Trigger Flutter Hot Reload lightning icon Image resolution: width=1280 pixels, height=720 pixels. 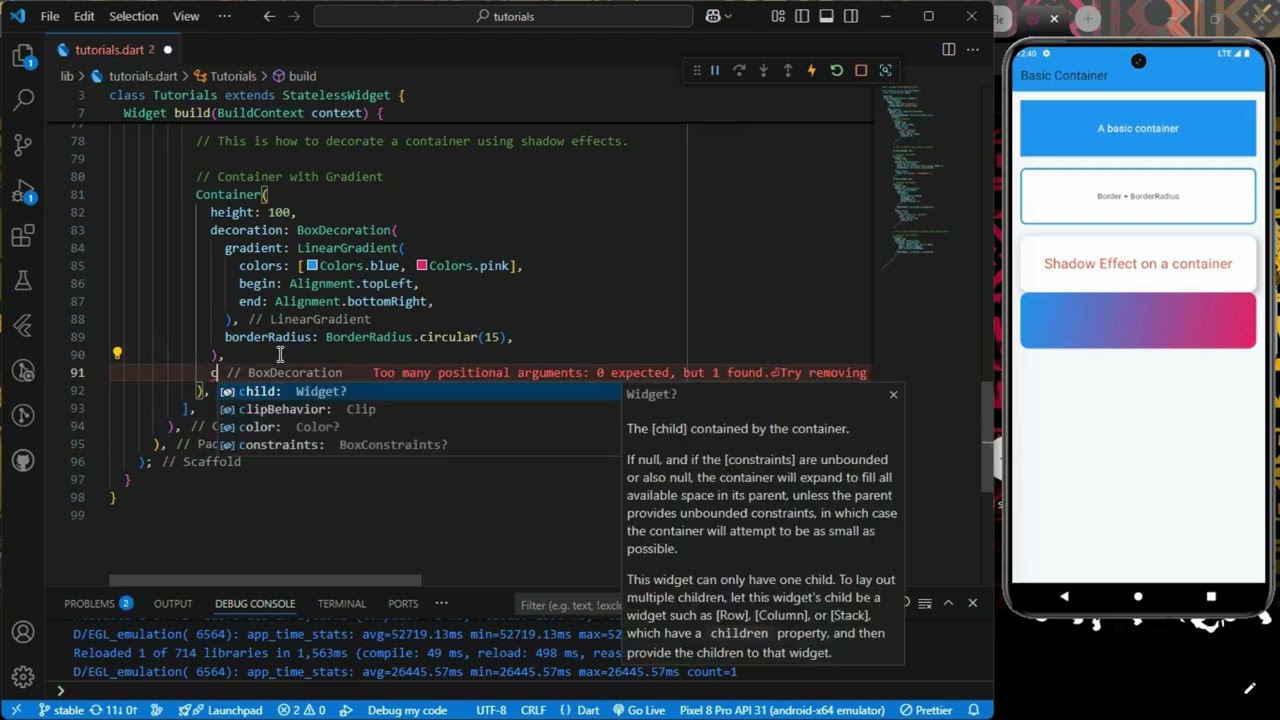pos(812,70)
